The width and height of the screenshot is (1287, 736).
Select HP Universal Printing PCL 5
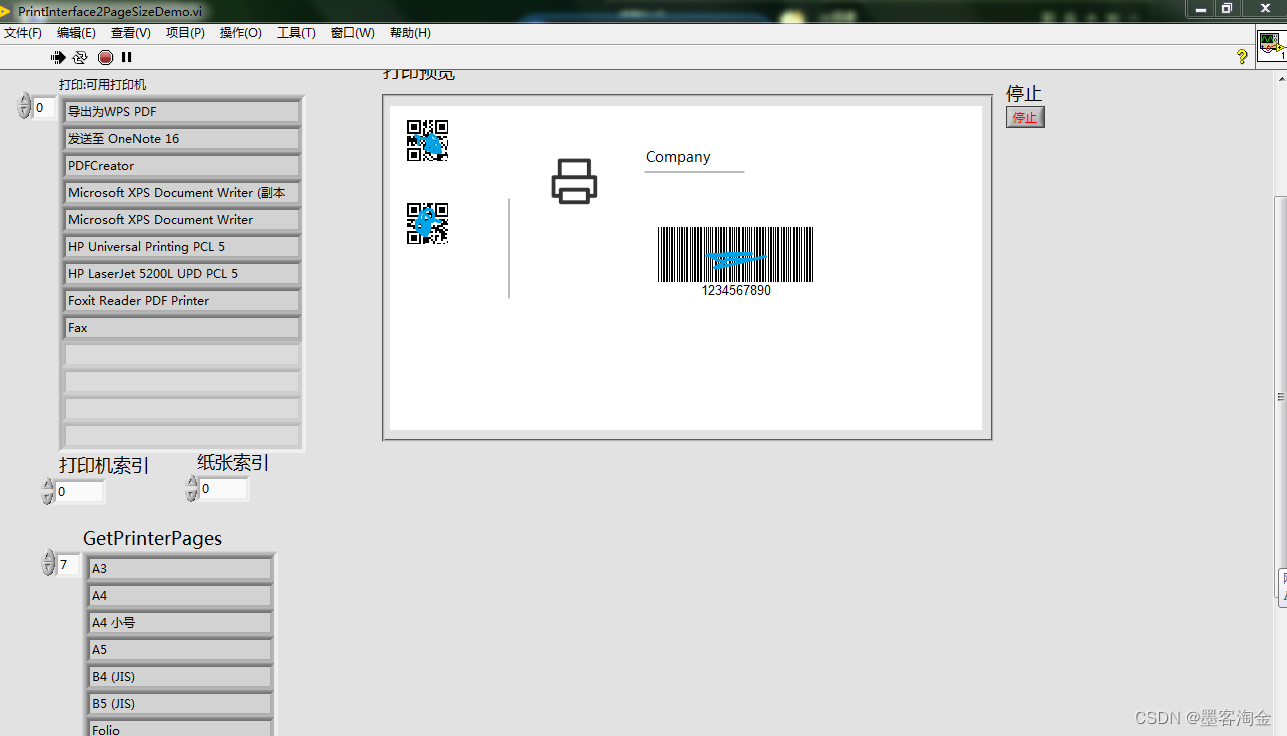pos(182,247)
